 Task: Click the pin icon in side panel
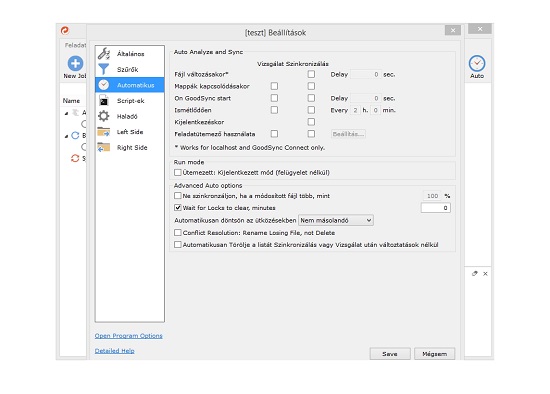[x=475, y=273]
